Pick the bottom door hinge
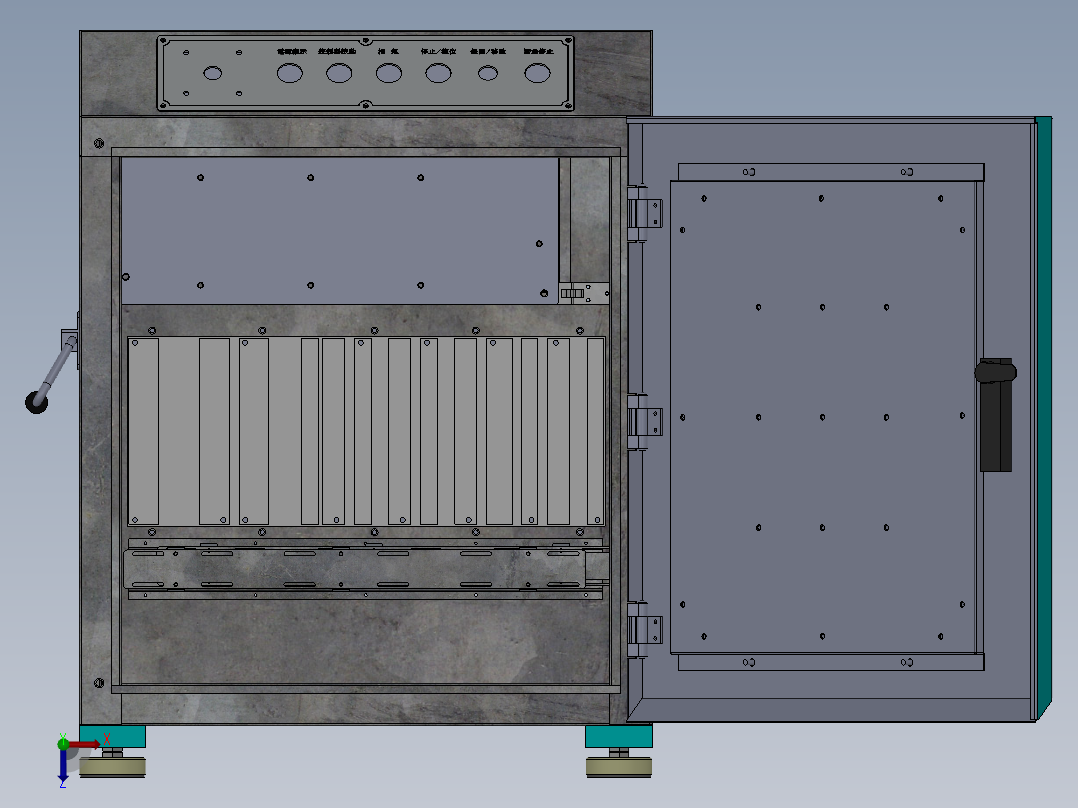The height and width of the screenshot is (808, 1078). [x=645, y=630]
